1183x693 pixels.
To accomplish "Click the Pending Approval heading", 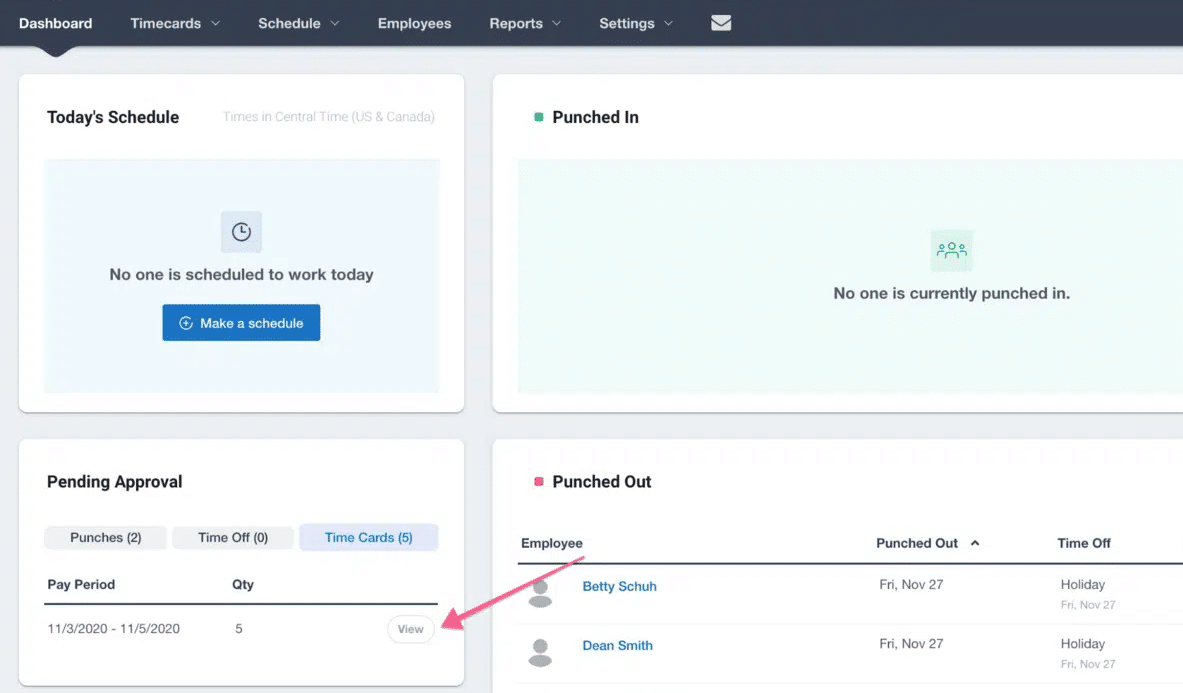I will (x=115, y=482).
